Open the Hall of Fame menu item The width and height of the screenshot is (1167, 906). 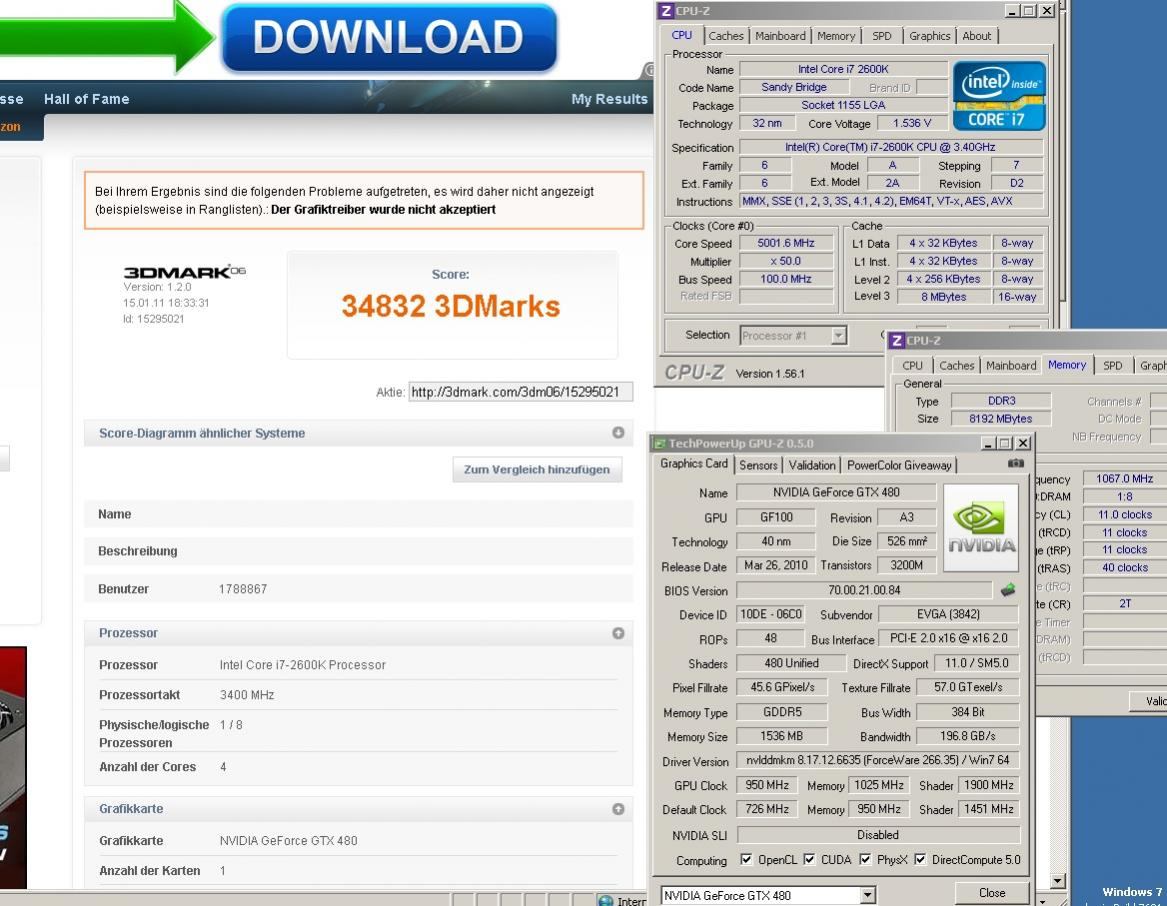point(86,99)
